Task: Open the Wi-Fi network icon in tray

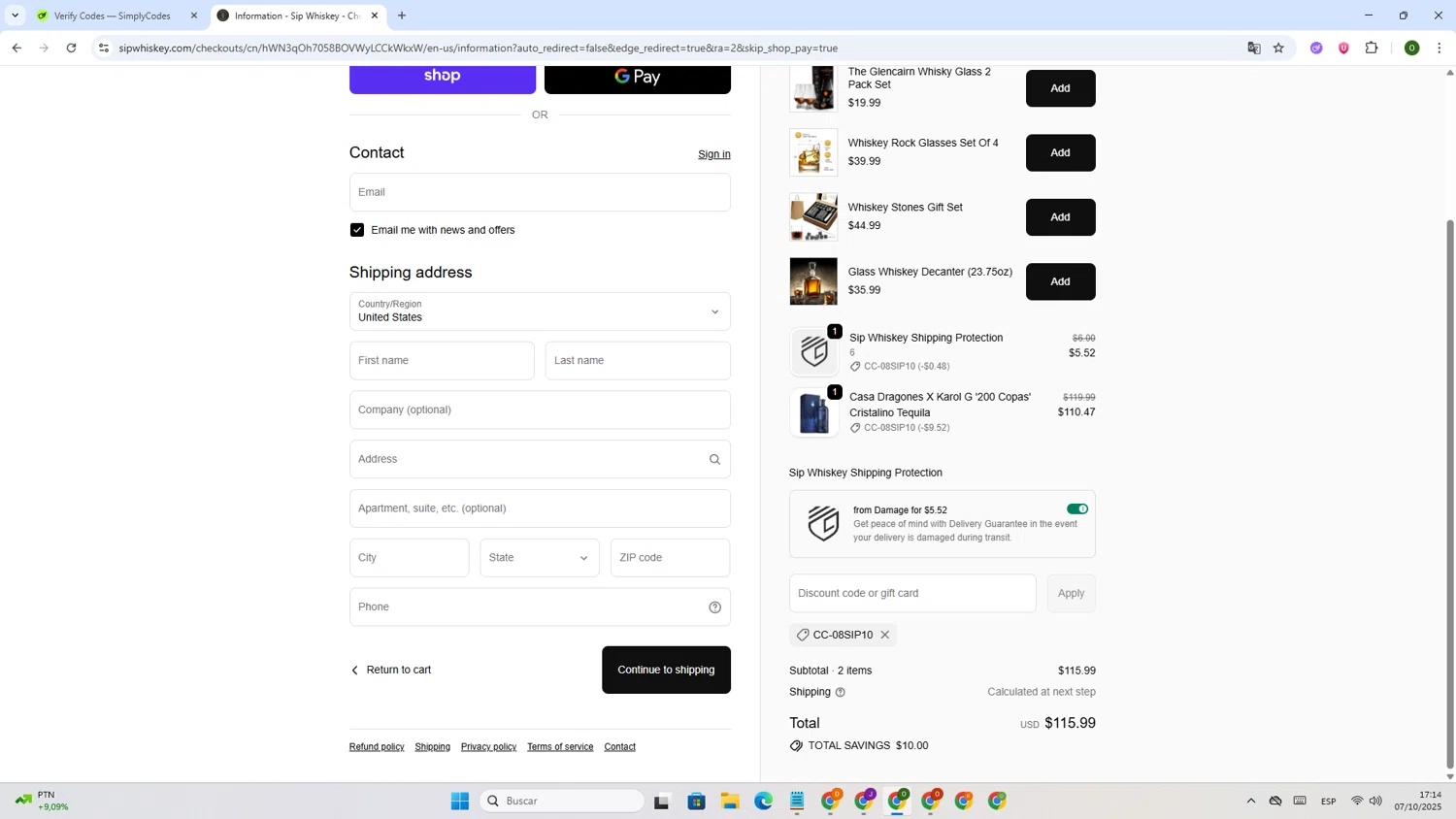Action: pos(1357,801)
